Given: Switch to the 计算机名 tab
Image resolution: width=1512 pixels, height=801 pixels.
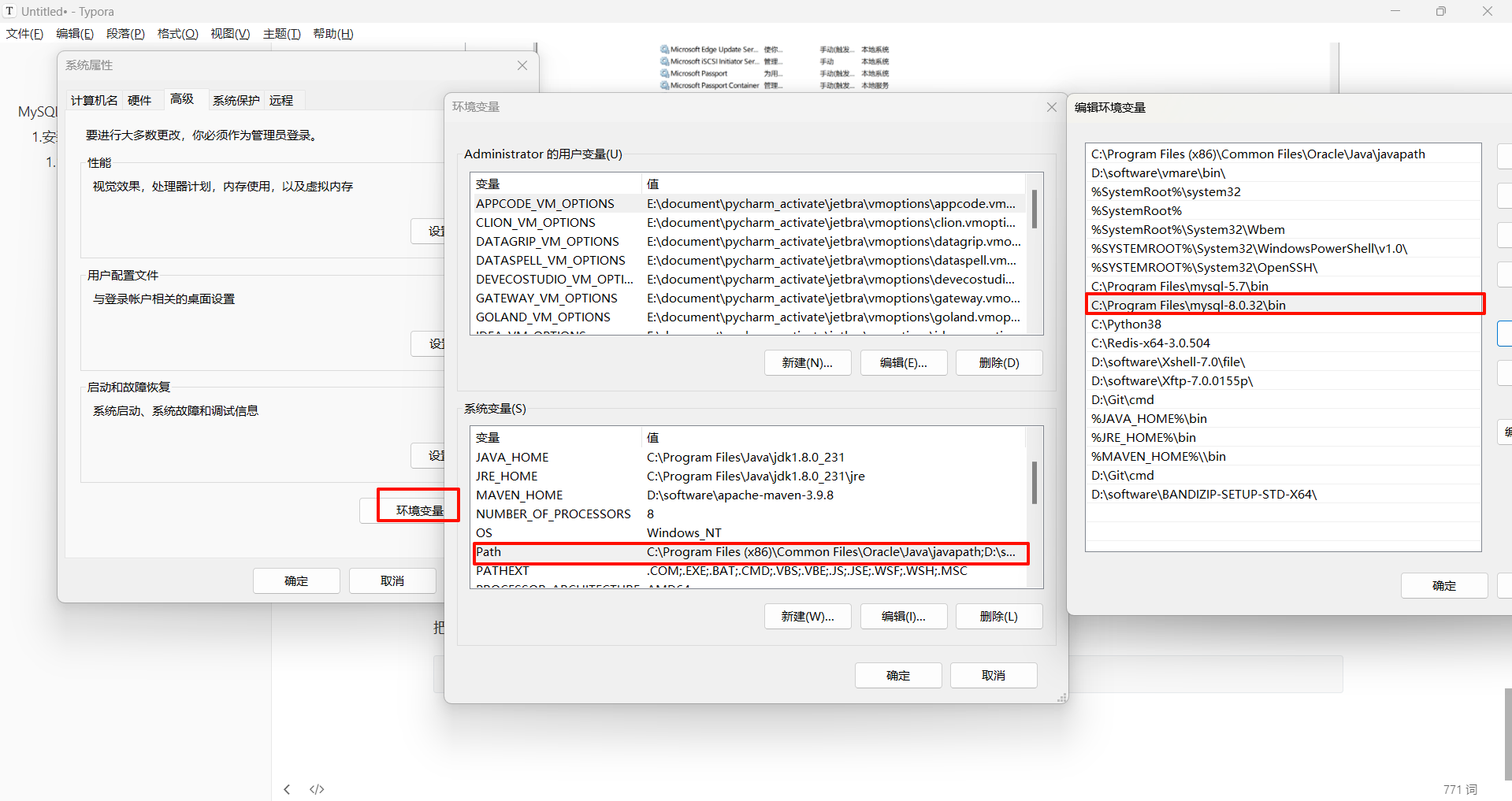Looking at the screenshot, I should (x=94, y=100).
